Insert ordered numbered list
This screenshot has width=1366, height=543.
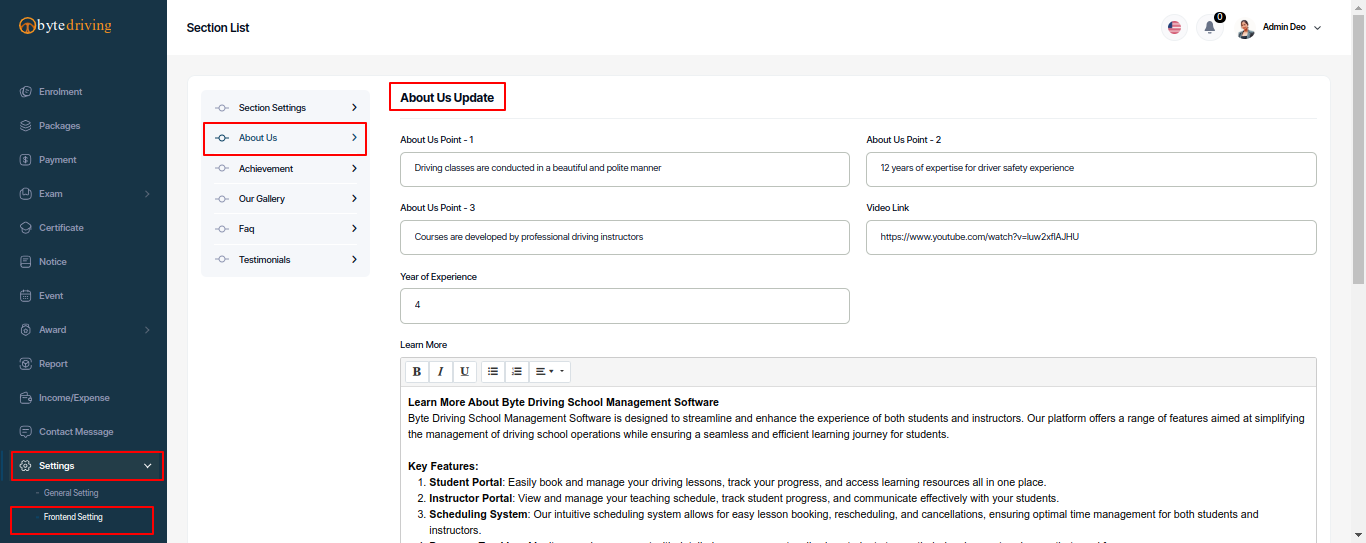click(x=517, y=372)
